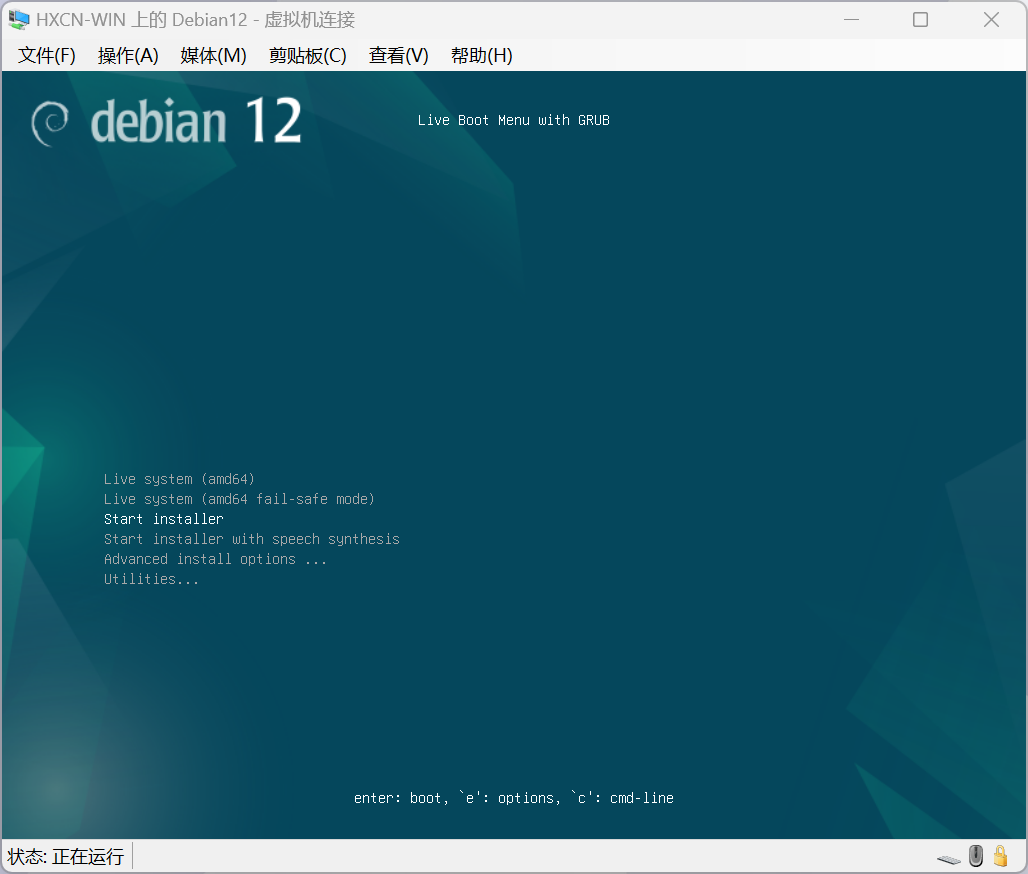Screen dimensions: 1028x874
Task: Maximize the virtual machine connection window
Action: coord(920,20)
